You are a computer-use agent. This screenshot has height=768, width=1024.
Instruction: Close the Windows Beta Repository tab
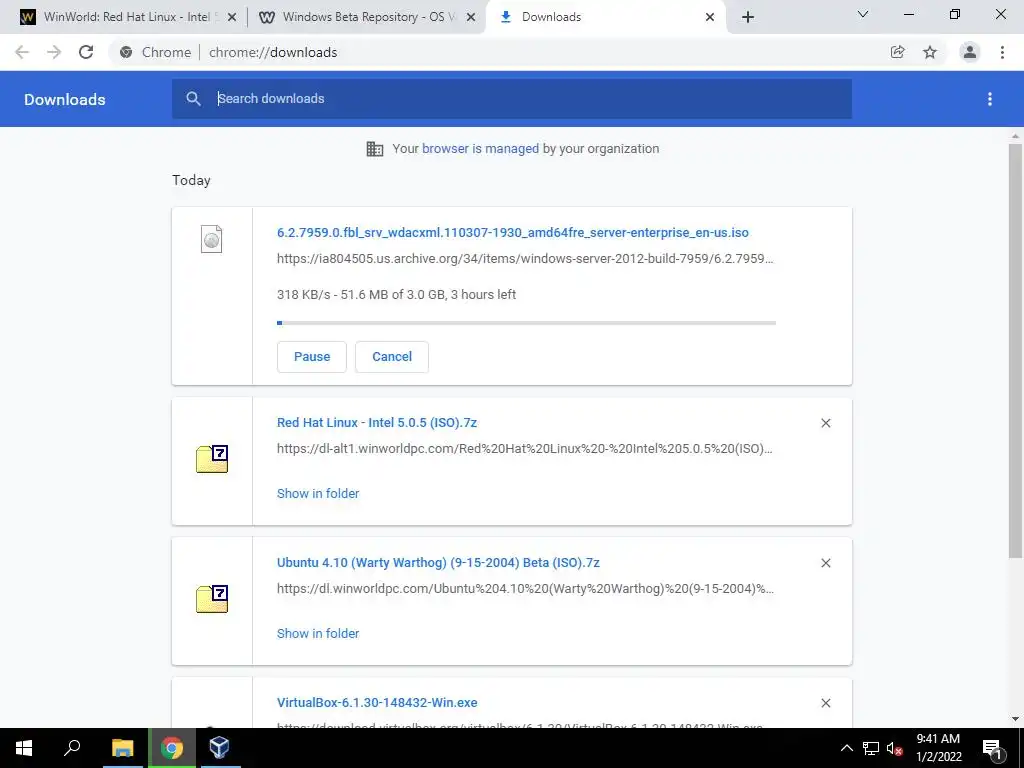tap(471, 18)
